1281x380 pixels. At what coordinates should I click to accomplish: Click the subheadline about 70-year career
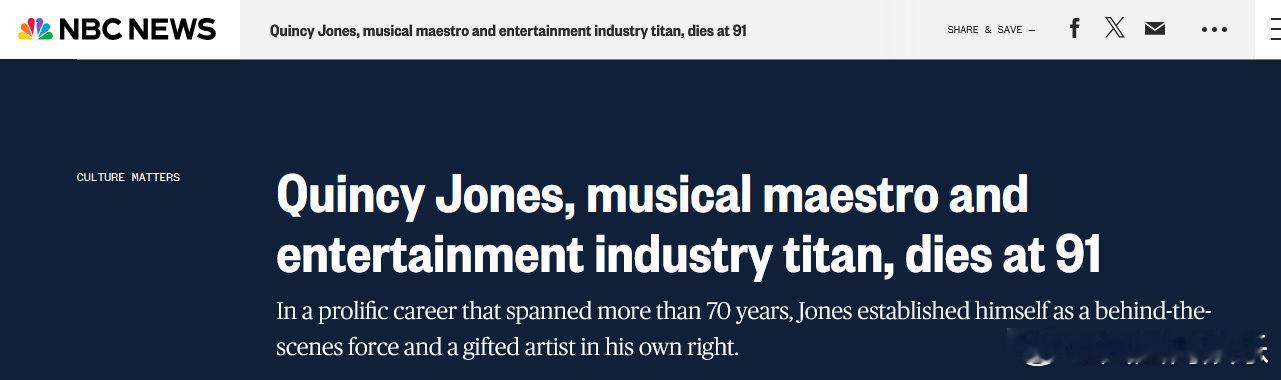744,329
